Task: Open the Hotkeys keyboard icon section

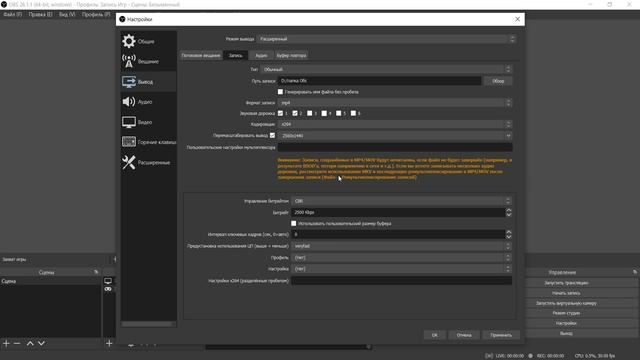Action: [129, 142]
